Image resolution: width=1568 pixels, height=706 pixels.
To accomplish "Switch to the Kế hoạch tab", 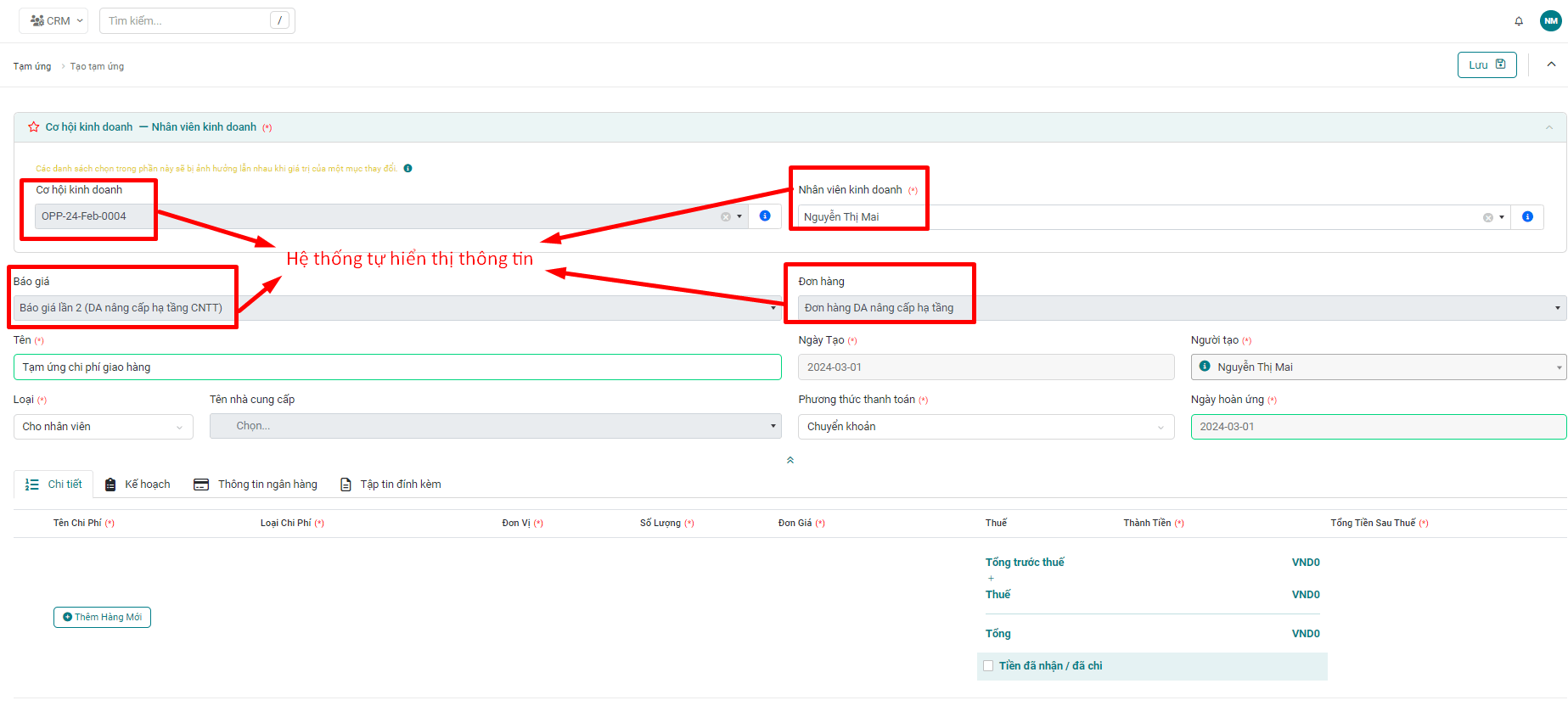I will tap(138, 485).
